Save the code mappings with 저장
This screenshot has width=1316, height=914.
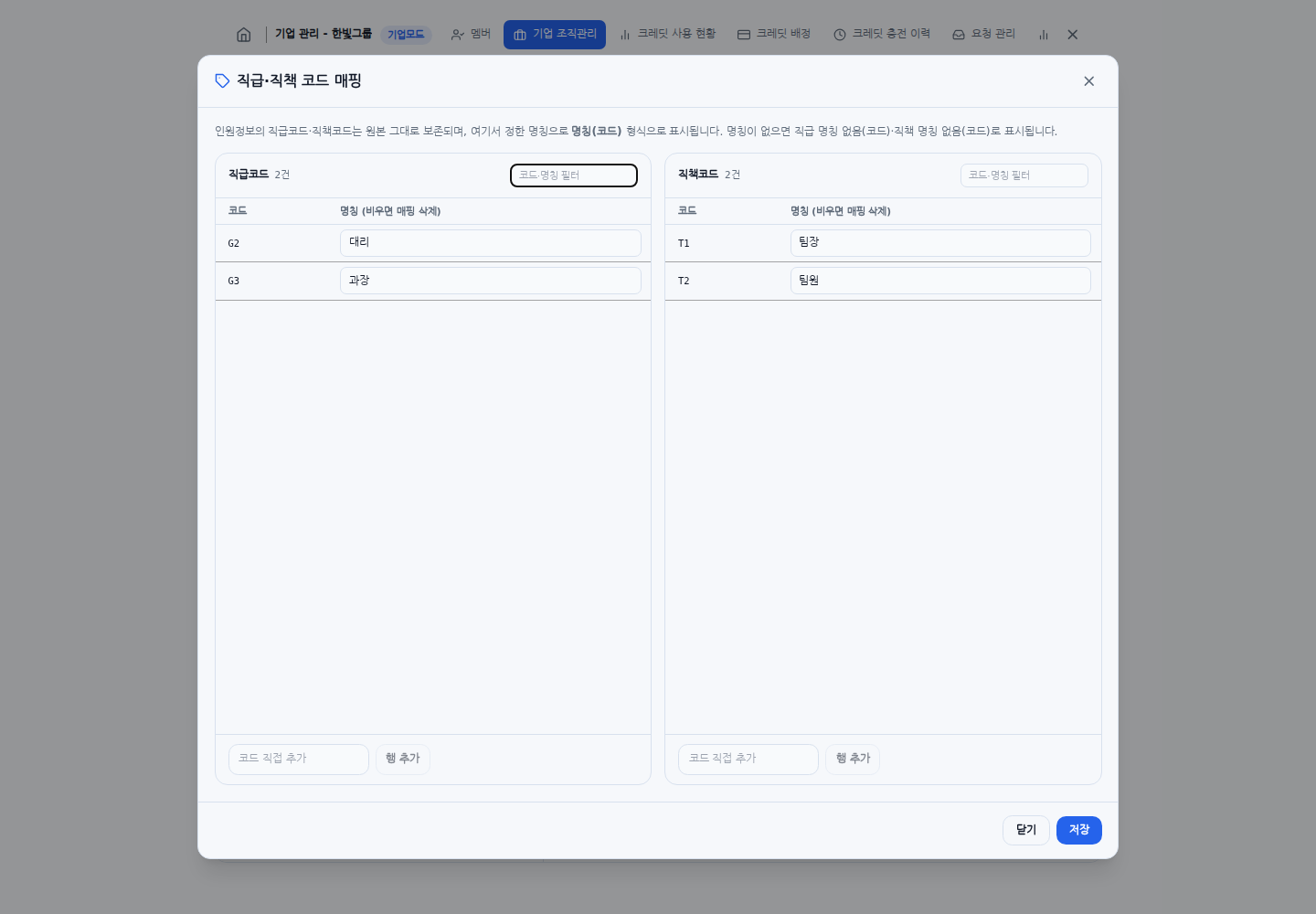click(1079, 830)
